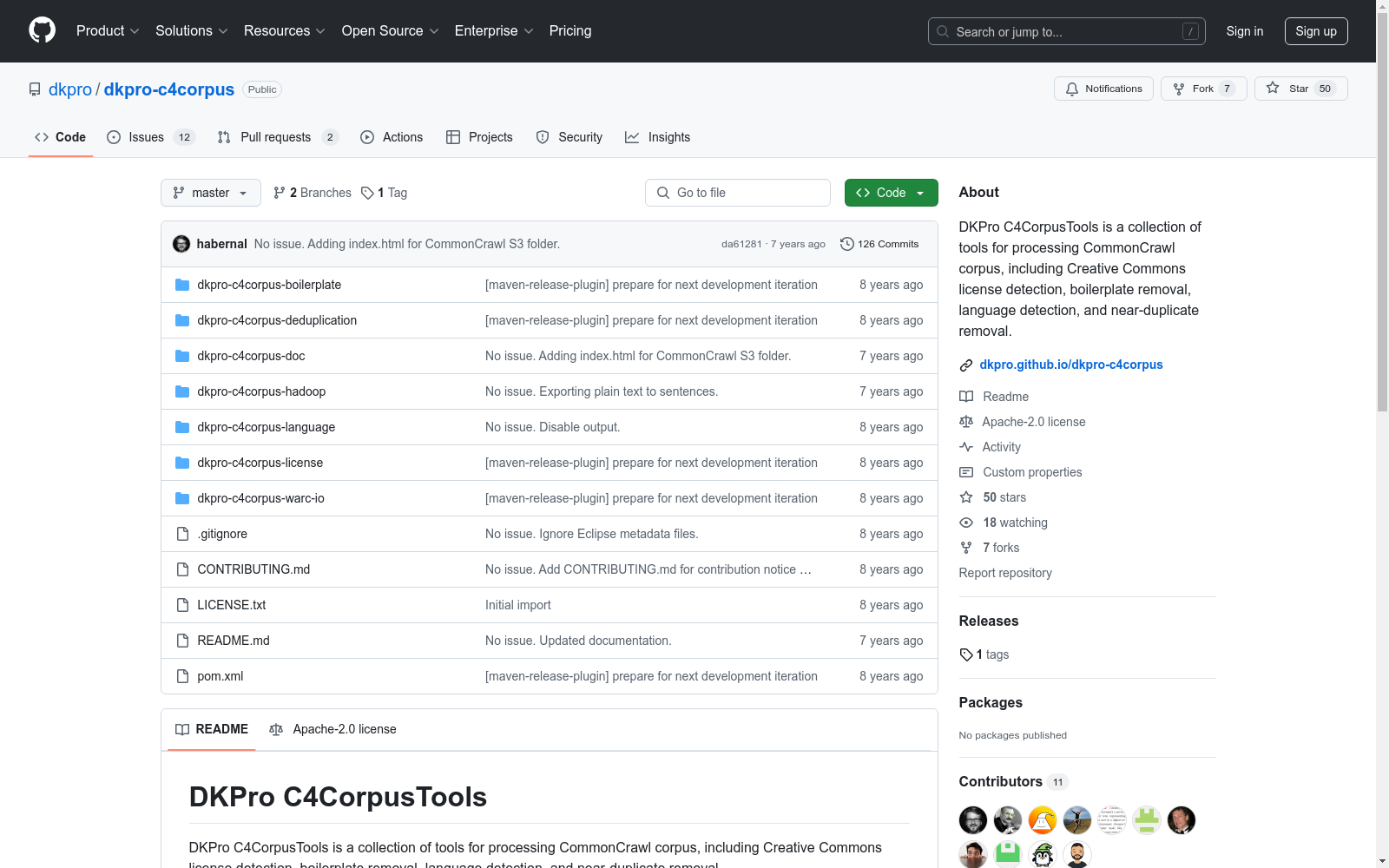Click the file icon beside LICENSE.txt
This screenshot has width=1389, height=868.
tap(182, 605)
